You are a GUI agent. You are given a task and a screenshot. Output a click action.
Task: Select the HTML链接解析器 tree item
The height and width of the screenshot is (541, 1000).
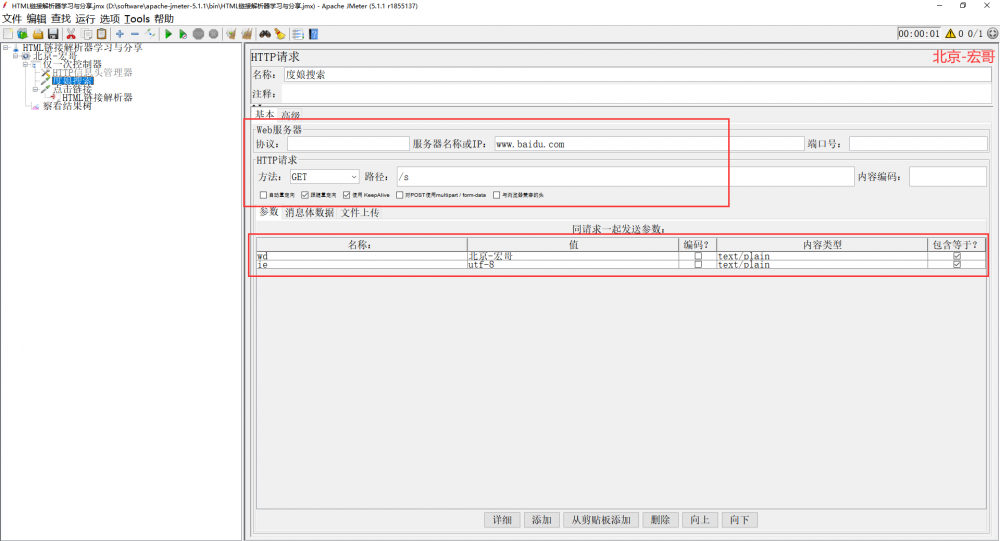(97, 98)
